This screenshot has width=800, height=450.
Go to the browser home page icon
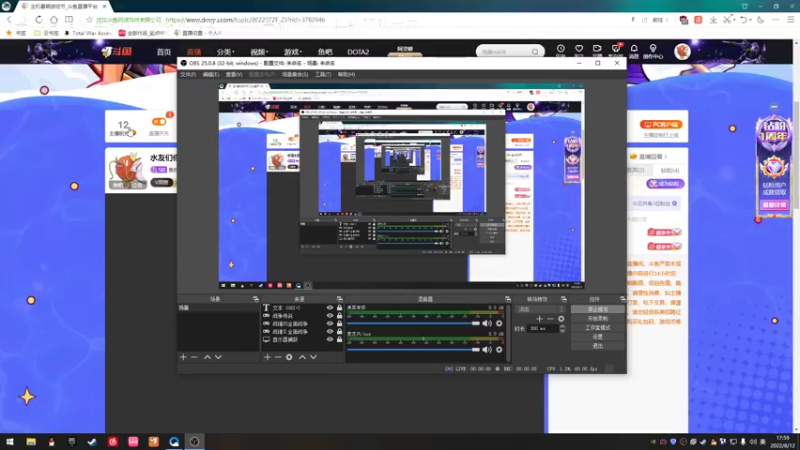pyautogui.click(x=54, y=20)
